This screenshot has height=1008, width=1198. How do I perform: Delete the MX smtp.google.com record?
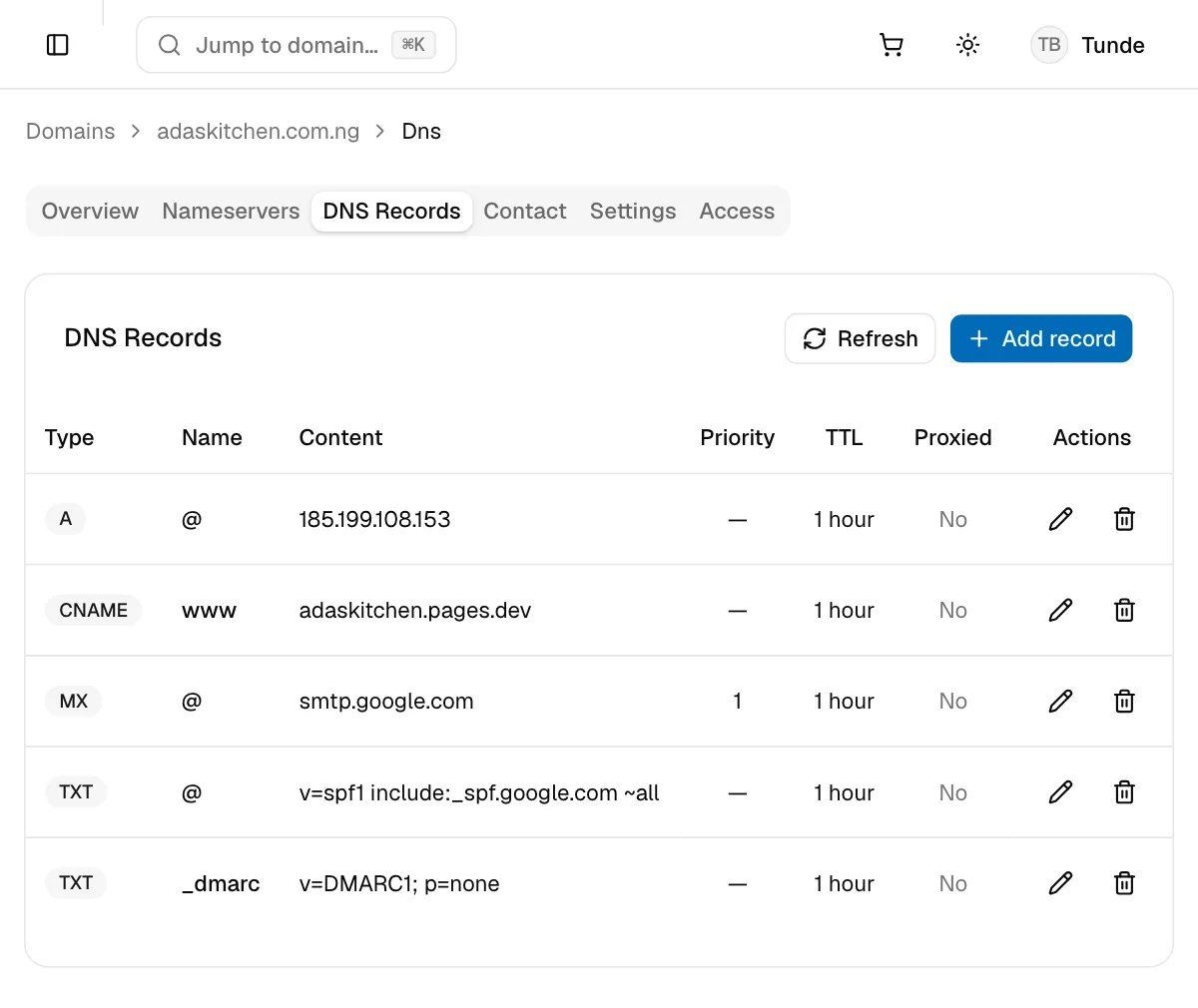[1124, 701]
